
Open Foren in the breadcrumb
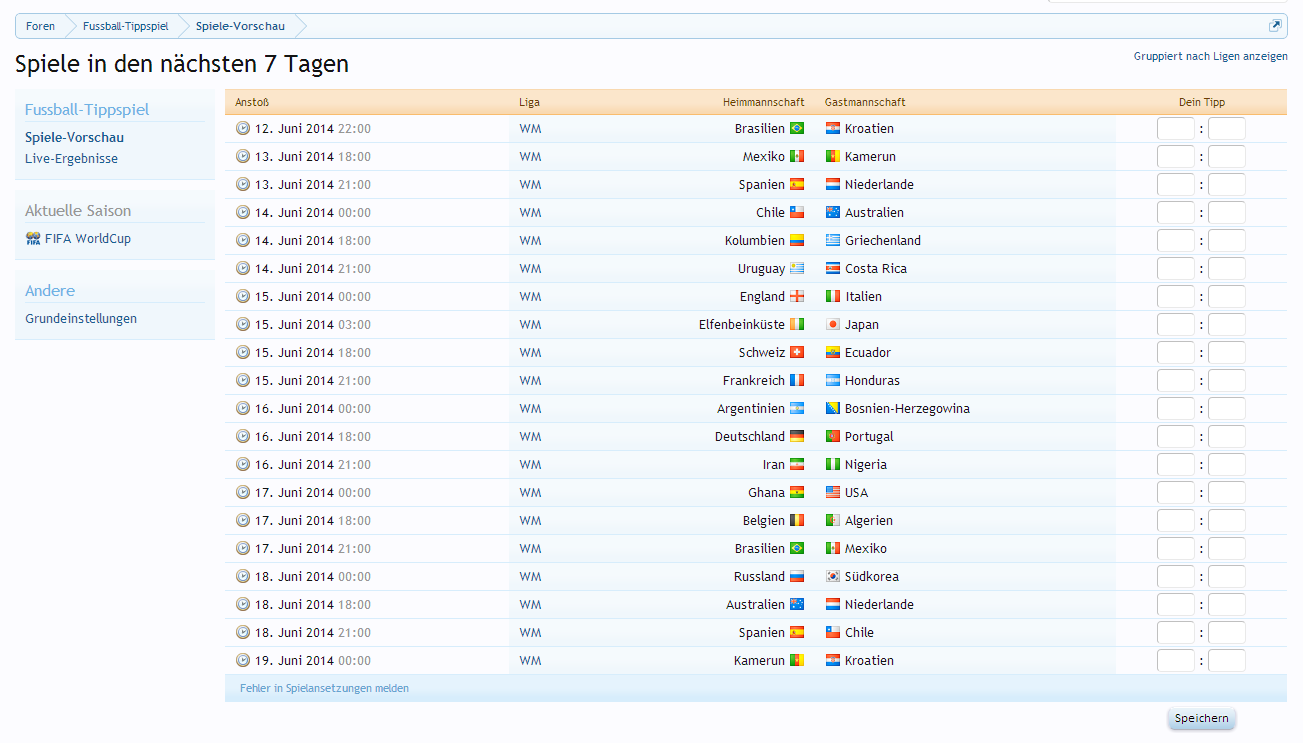pyautogui.click(x=41, y=26)
